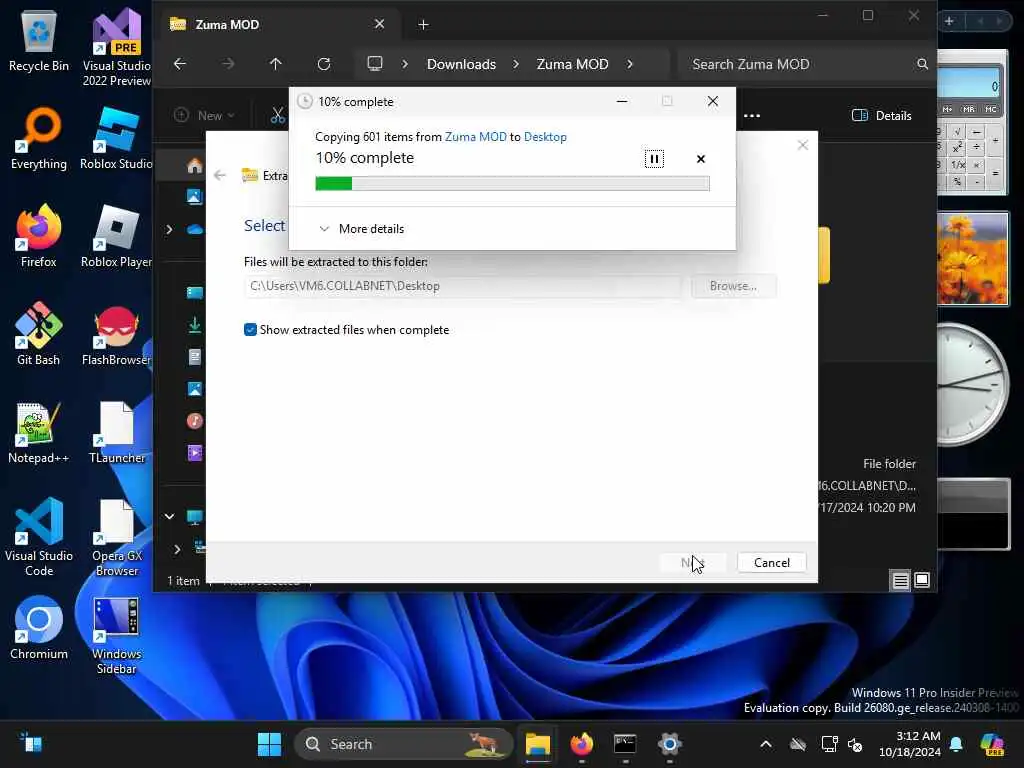Open Videos quick access in sidebar

195,453
